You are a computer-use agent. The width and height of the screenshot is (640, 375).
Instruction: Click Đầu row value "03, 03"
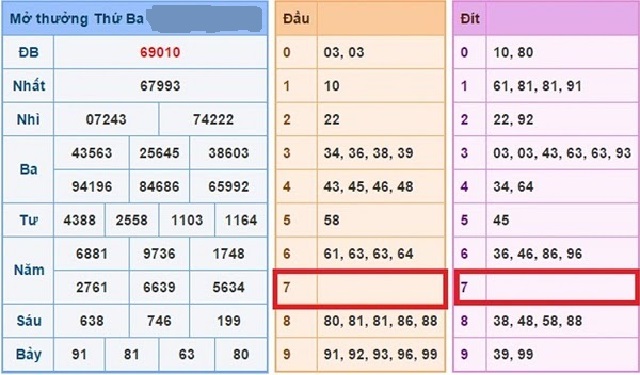(x=344, y=52)
